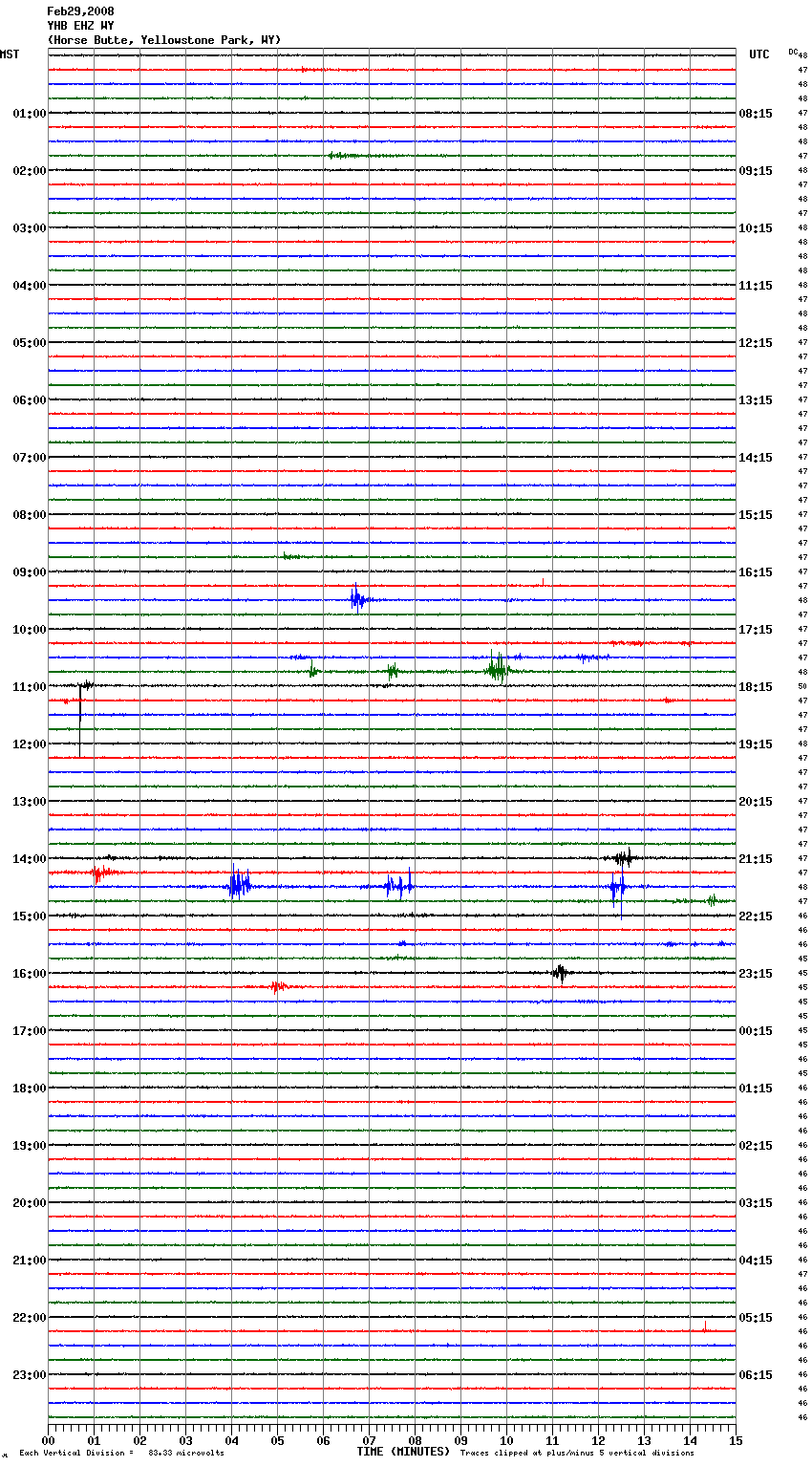Viewport: 812px width, 1466px height.
Task: Click blue burst near minute 7 below 09:00
Action: (x=357, y=599)
